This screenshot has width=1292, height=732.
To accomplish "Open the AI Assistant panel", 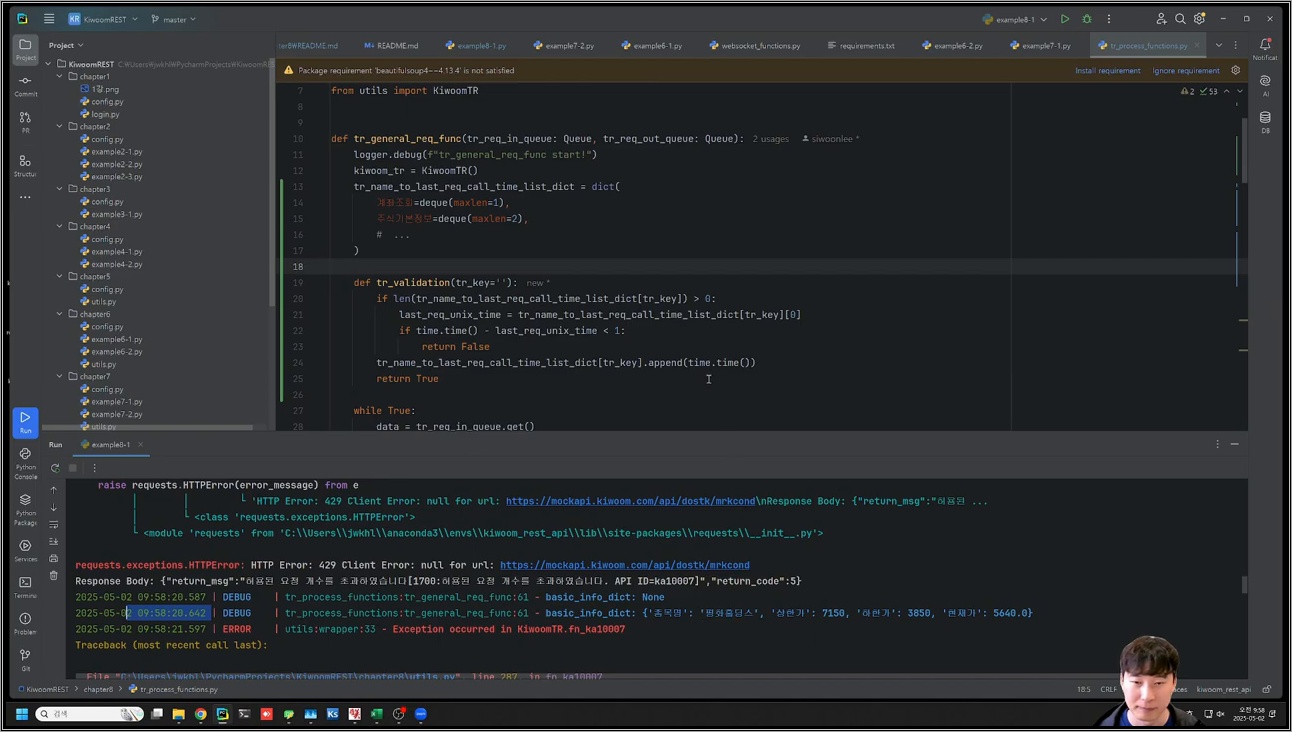I will [x=1265, y=86].
